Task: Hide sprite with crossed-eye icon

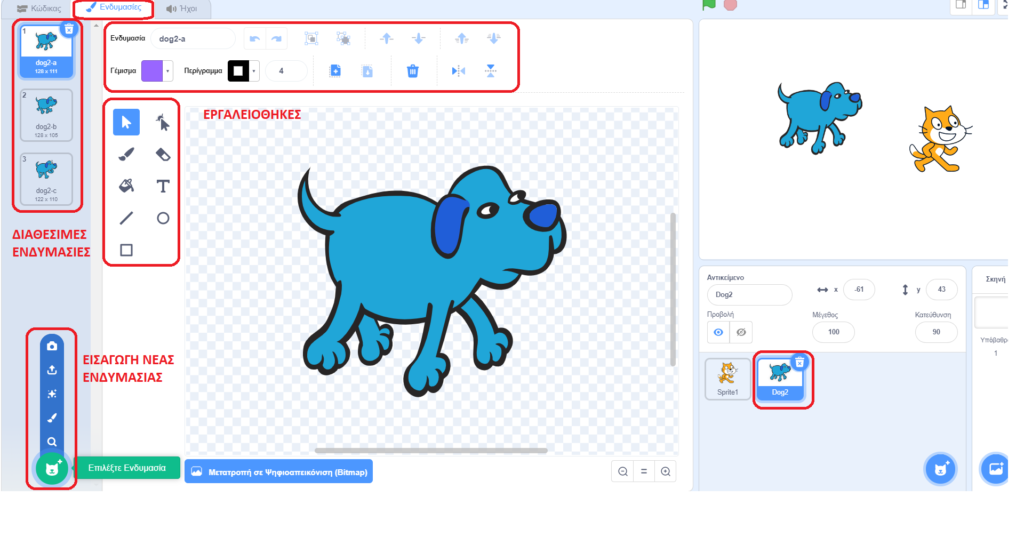Action: pos(741,332)
